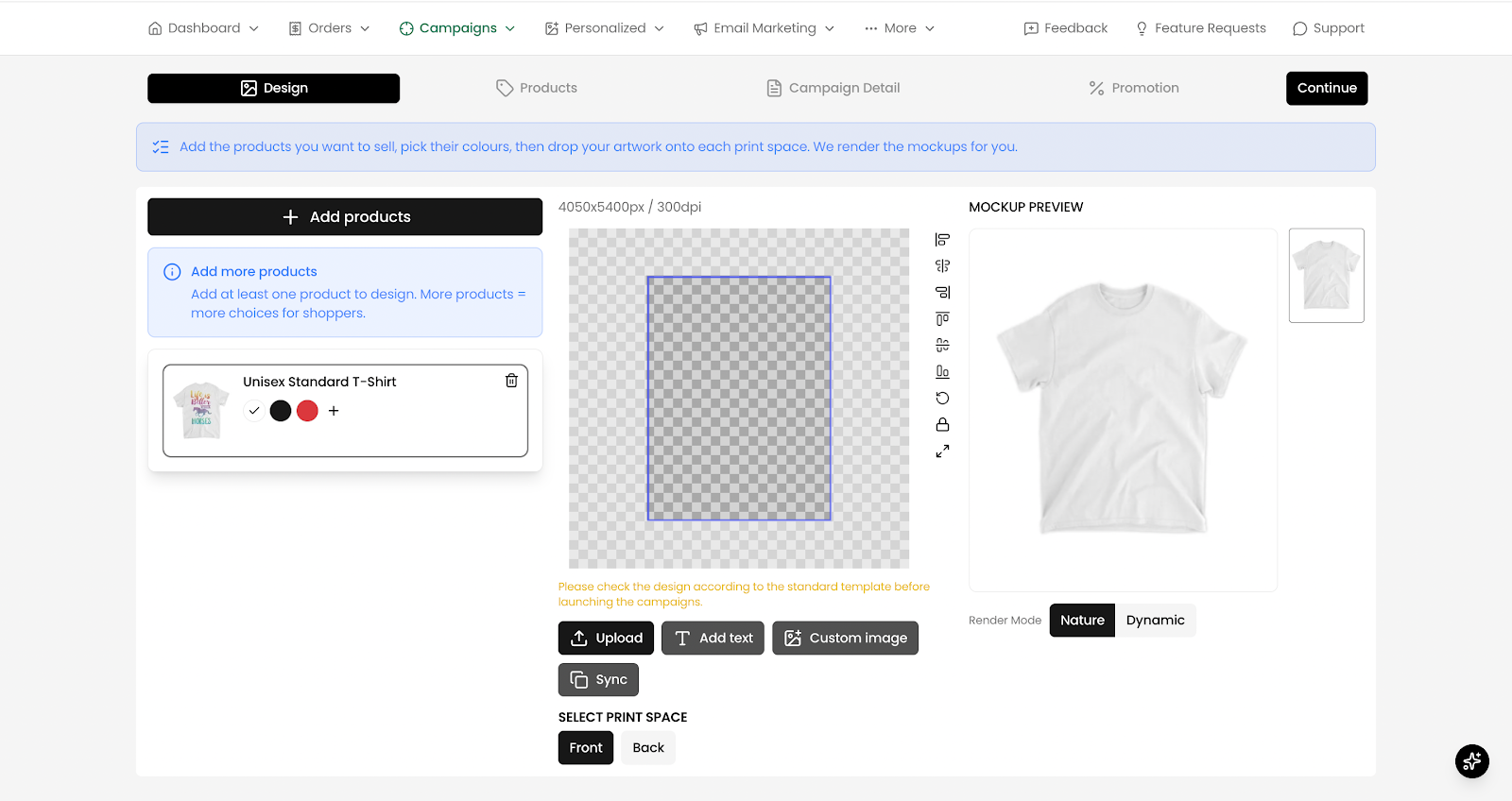Expand the Orders menu
Image resolution: width=1512 pixels, height=801 pixels.
tap(329, 28)
